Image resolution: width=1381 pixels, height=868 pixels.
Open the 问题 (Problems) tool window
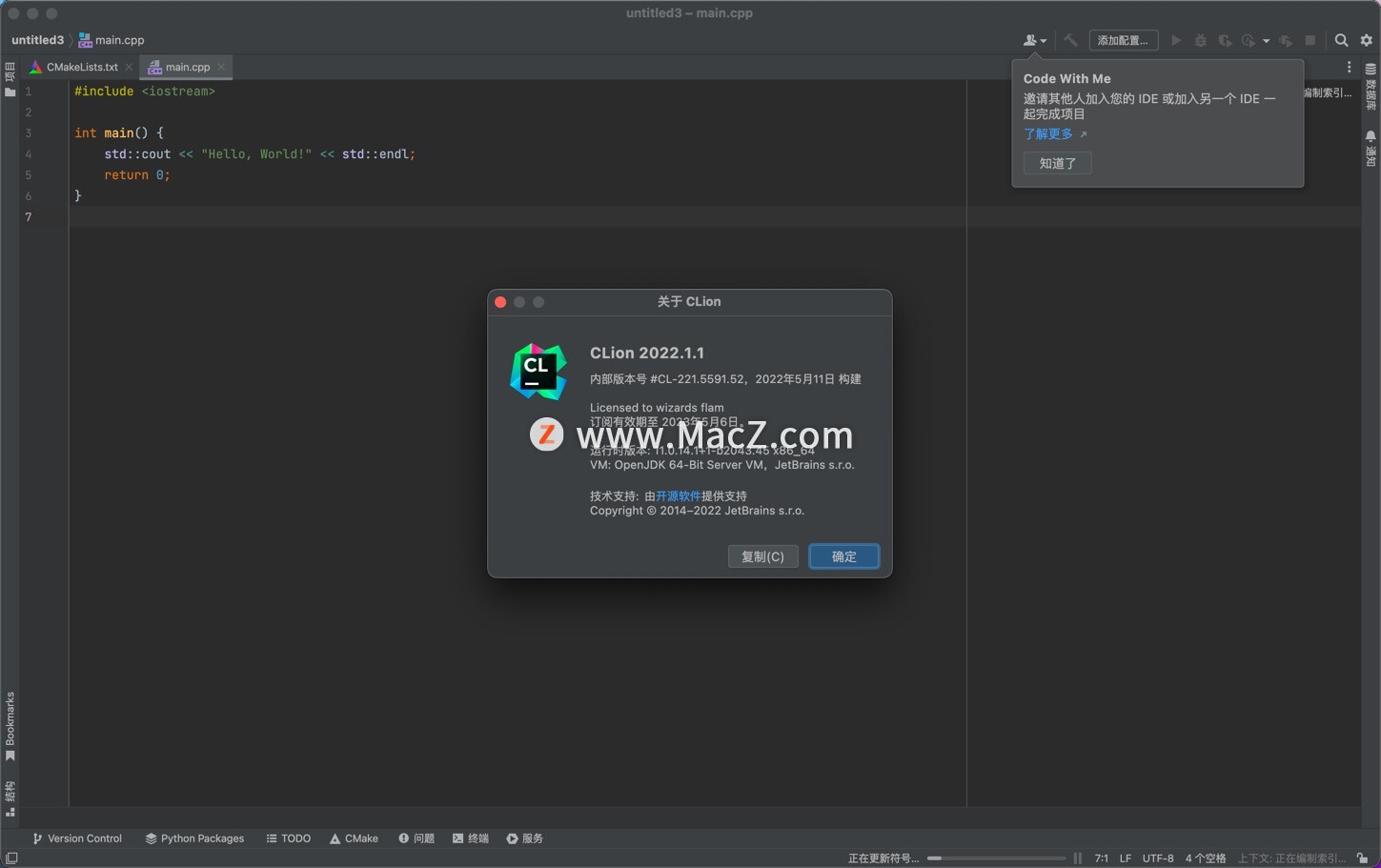click(416, 838)
